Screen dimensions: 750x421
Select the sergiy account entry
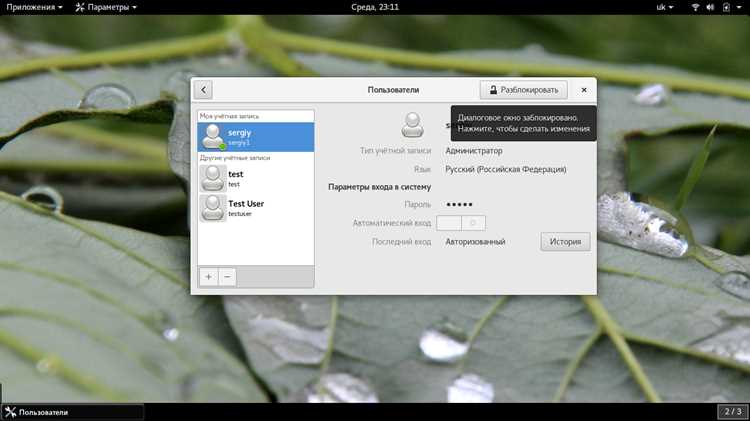click(256, 137)
